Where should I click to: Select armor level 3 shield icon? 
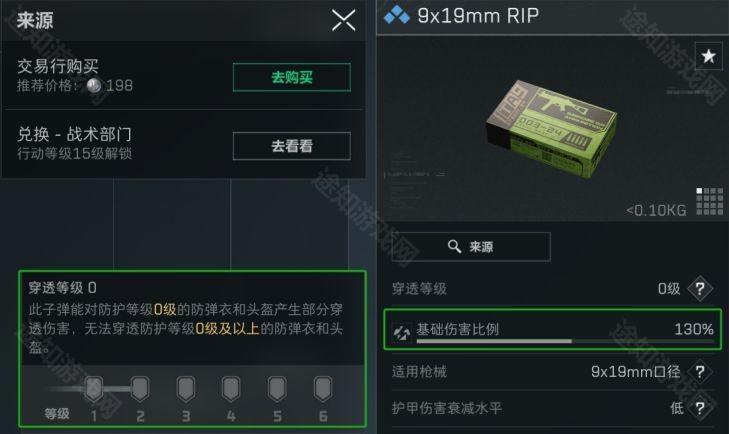pos(186,389)
